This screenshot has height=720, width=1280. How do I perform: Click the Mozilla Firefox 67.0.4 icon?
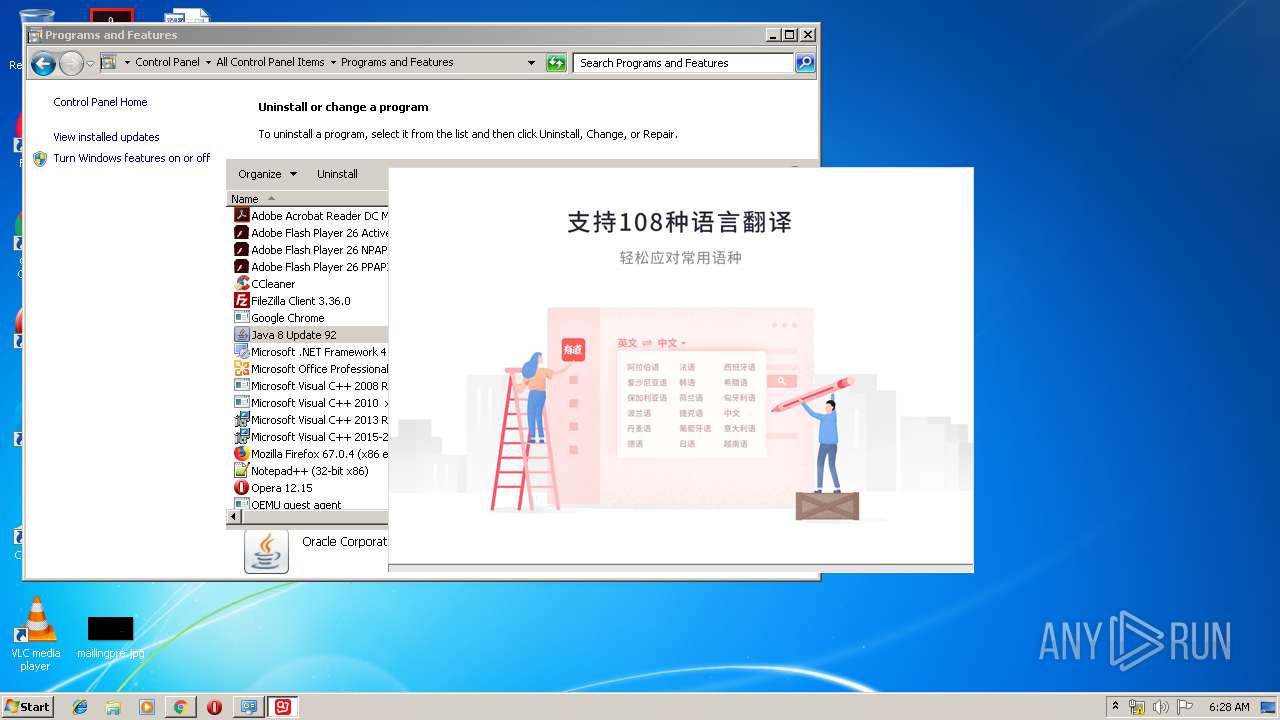tap(241, 454)
